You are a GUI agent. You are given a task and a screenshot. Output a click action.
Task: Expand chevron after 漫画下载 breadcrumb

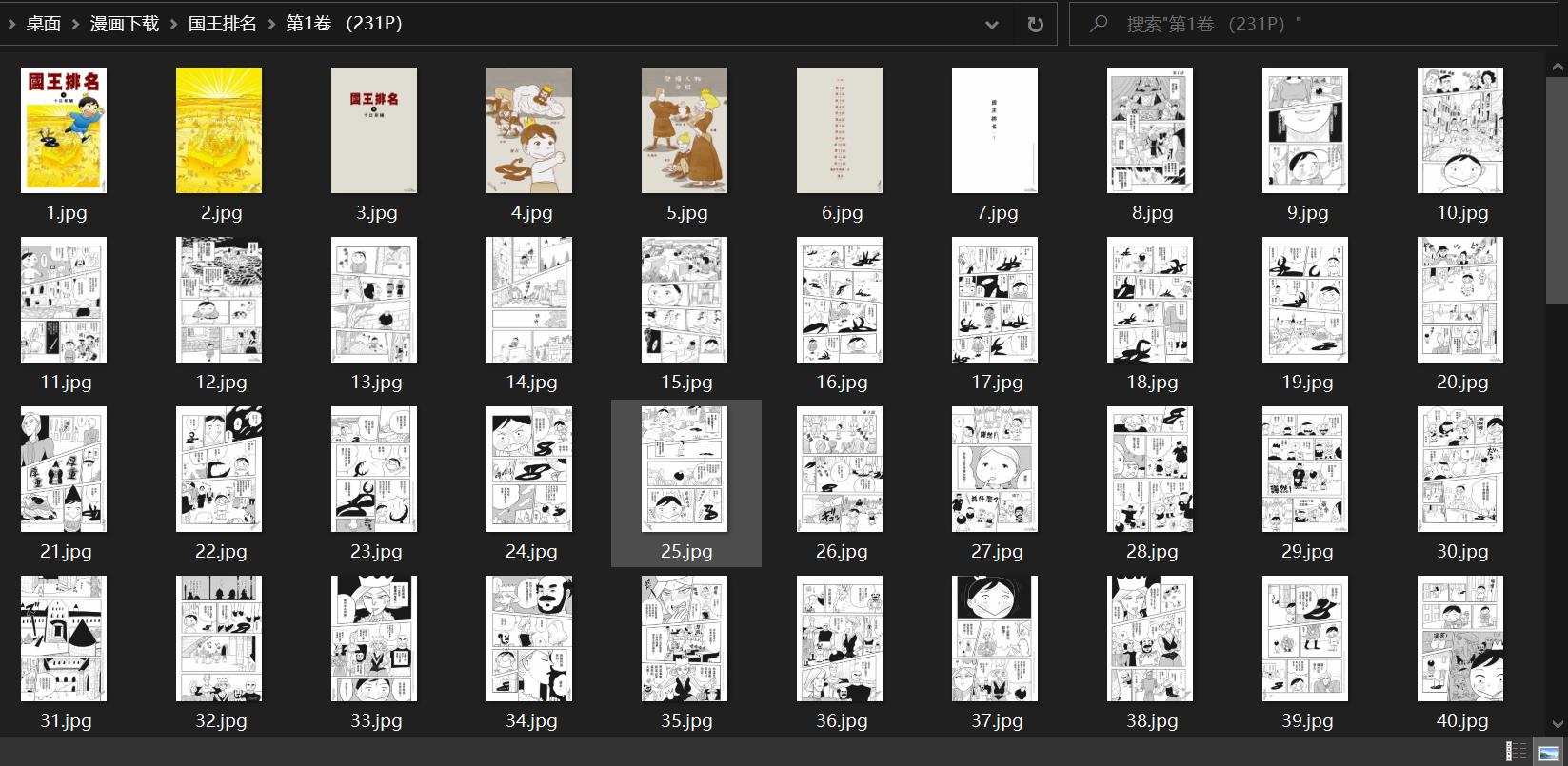pyautogui.click(x=173, y=25)
